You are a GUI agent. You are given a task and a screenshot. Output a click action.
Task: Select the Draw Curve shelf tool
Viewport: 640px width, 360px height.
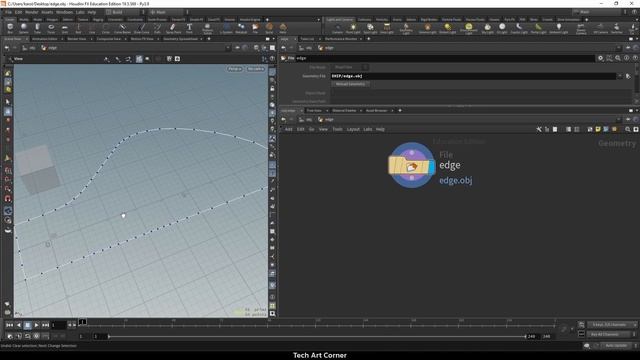(142, 28)
